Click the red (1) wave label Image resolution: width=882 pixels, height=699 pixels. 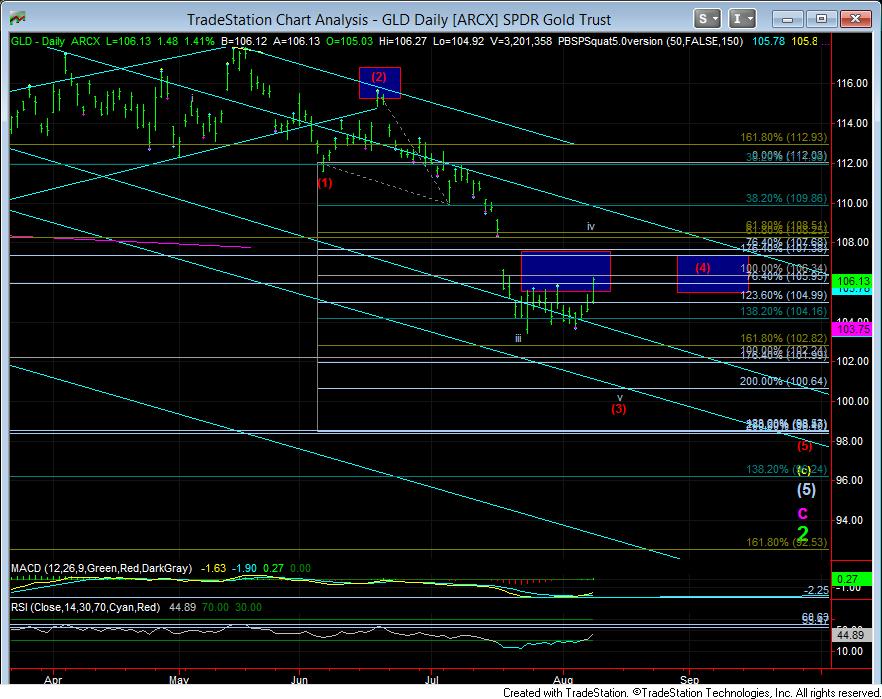click(325, 183)
